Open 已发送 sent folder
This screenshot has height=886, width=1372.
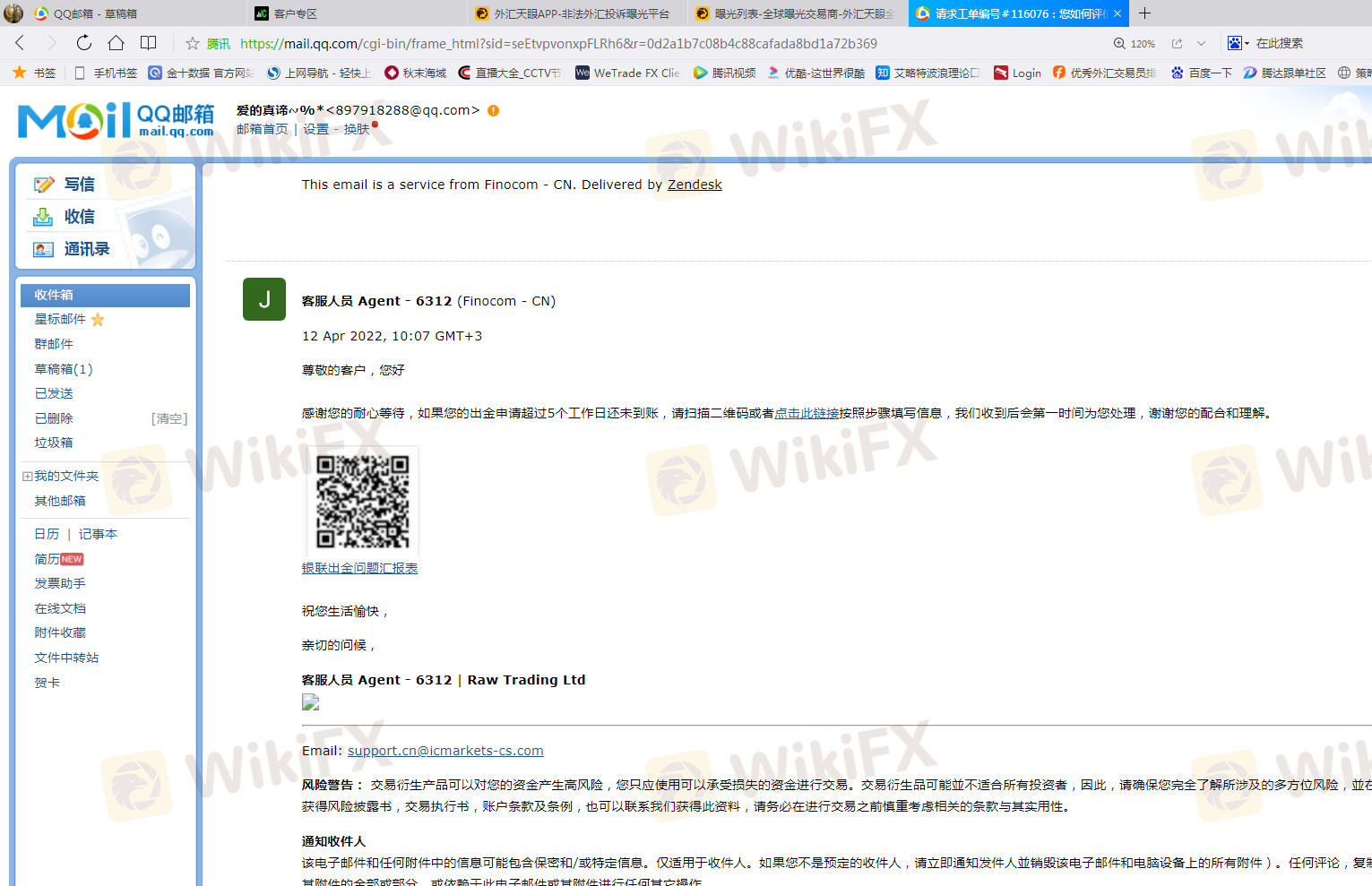[54, 393]
